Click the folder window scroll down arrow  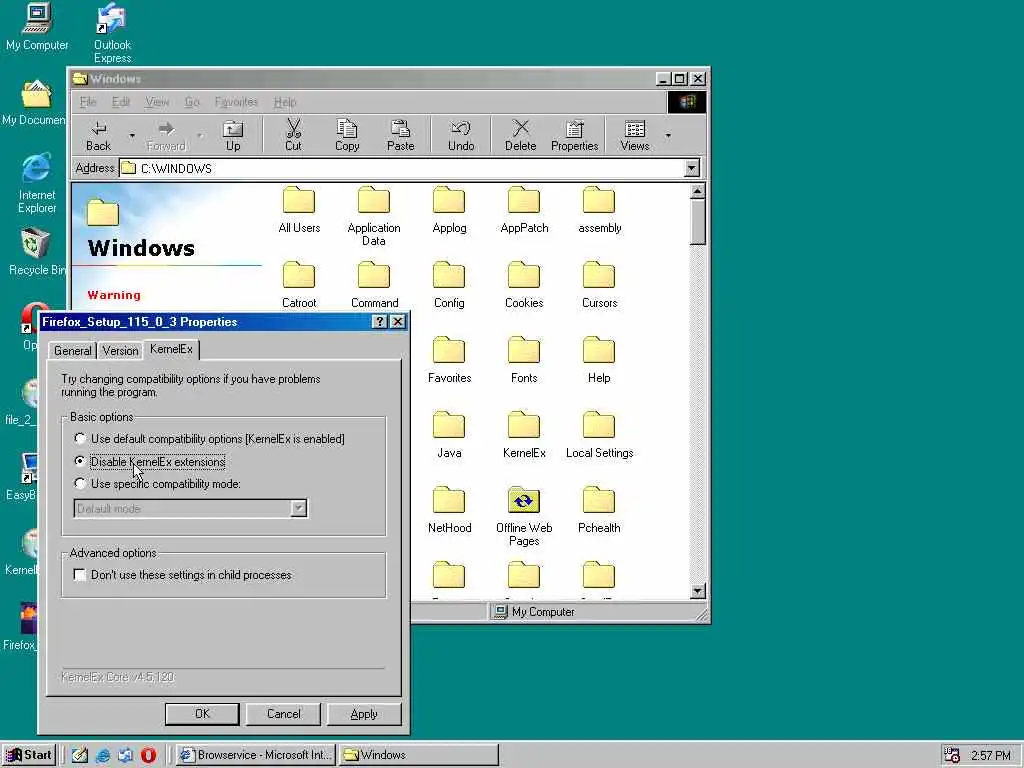point(697,591)
